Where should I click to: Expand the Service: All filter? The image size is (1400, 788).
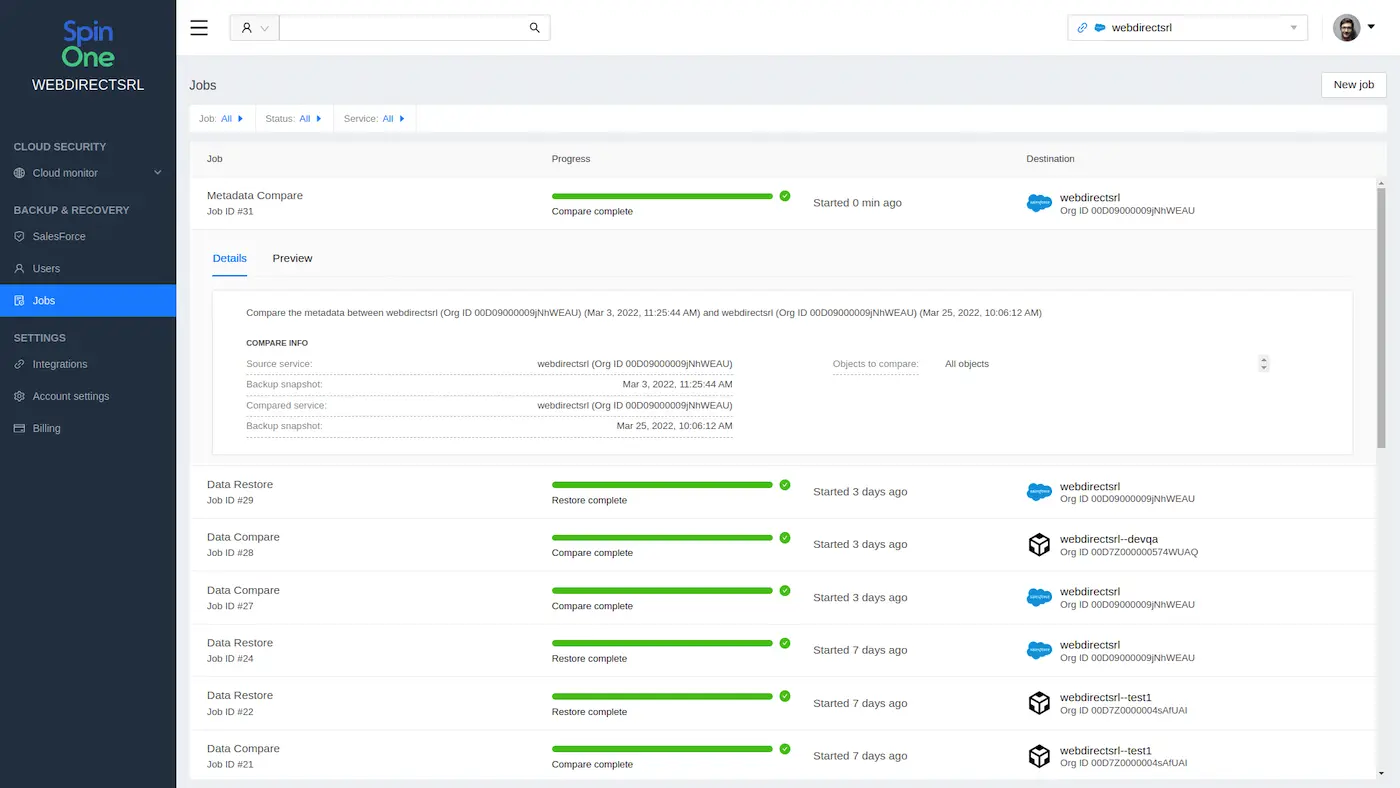coord(374,118)
